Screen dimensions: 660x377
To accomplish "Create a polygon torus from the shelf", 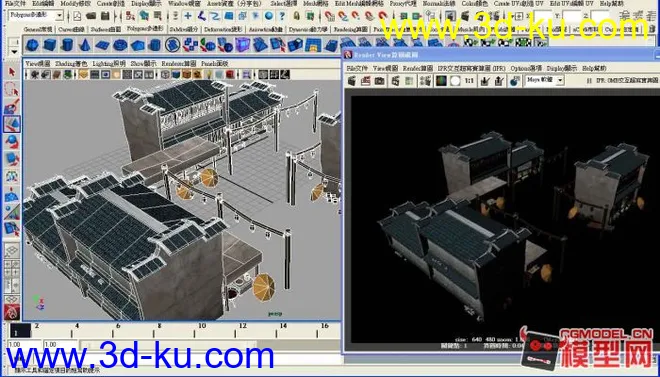I will pyautogui.click(x=120, y=45).
